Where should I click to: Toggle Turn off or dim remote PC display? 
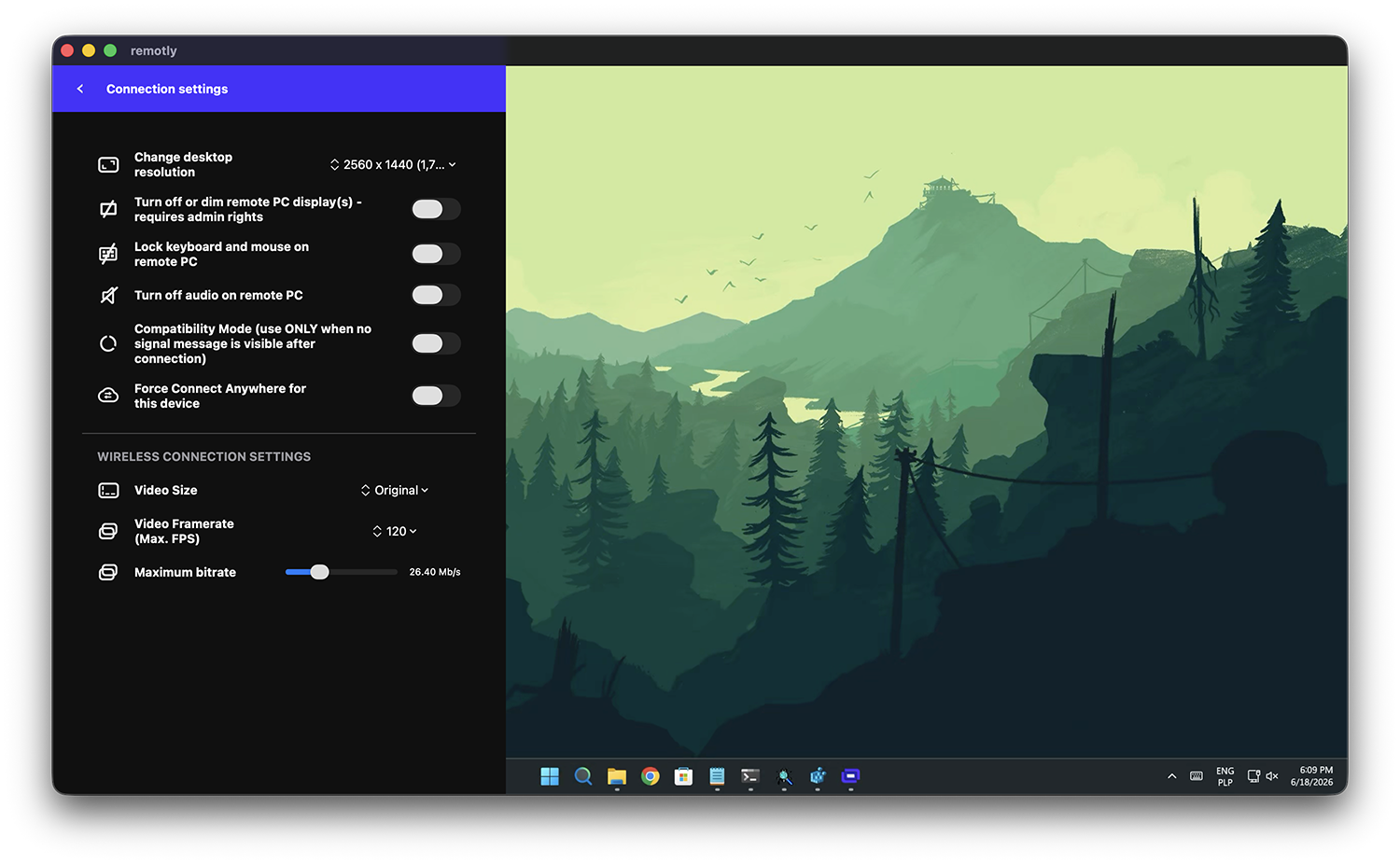pyautogui.click(x=436, y=209)
